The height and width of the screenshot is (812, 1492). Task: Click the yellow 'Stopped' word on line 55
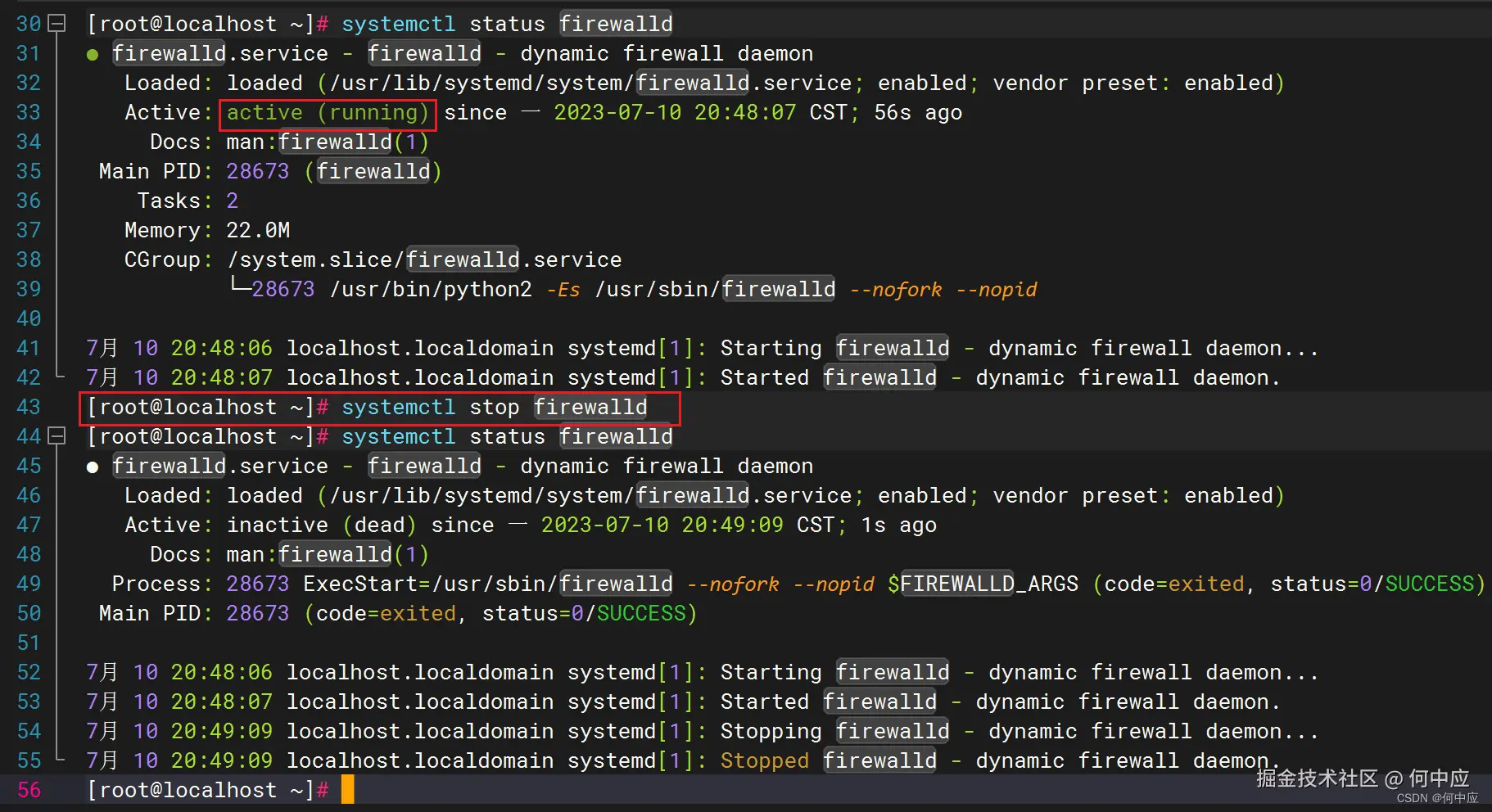(764, 760)
